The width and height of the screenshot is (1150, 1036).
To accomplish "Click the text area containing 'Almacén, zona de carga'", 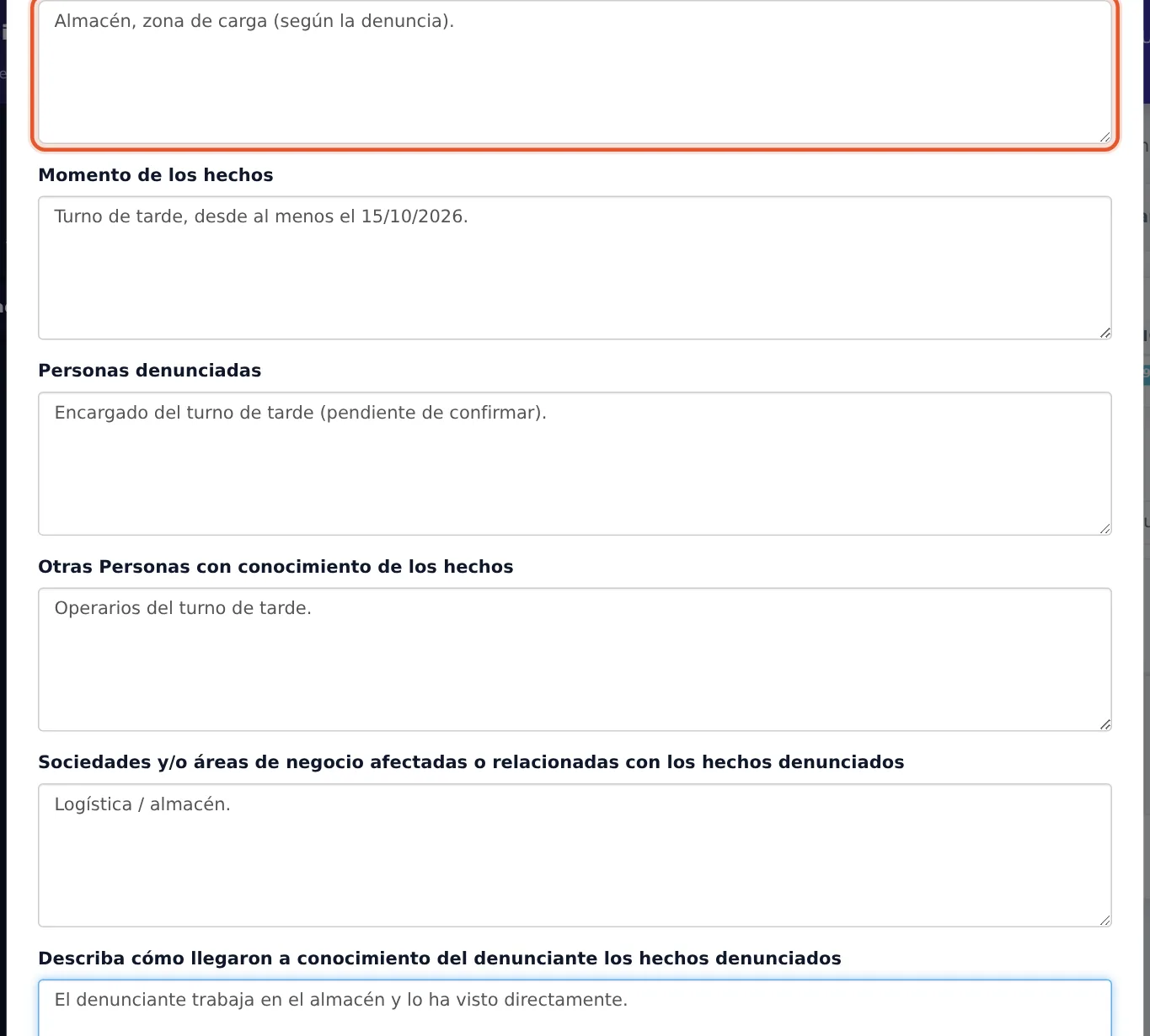I will [575, 72].
